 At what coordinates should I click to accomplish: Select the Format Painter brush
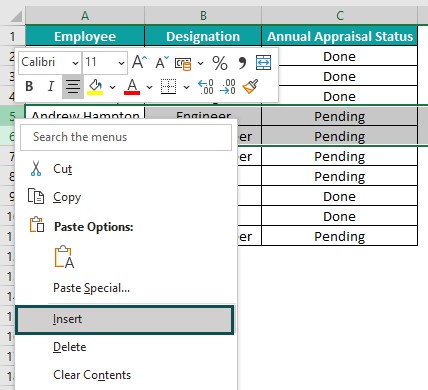pyautogui.click(x=250, y=87)
